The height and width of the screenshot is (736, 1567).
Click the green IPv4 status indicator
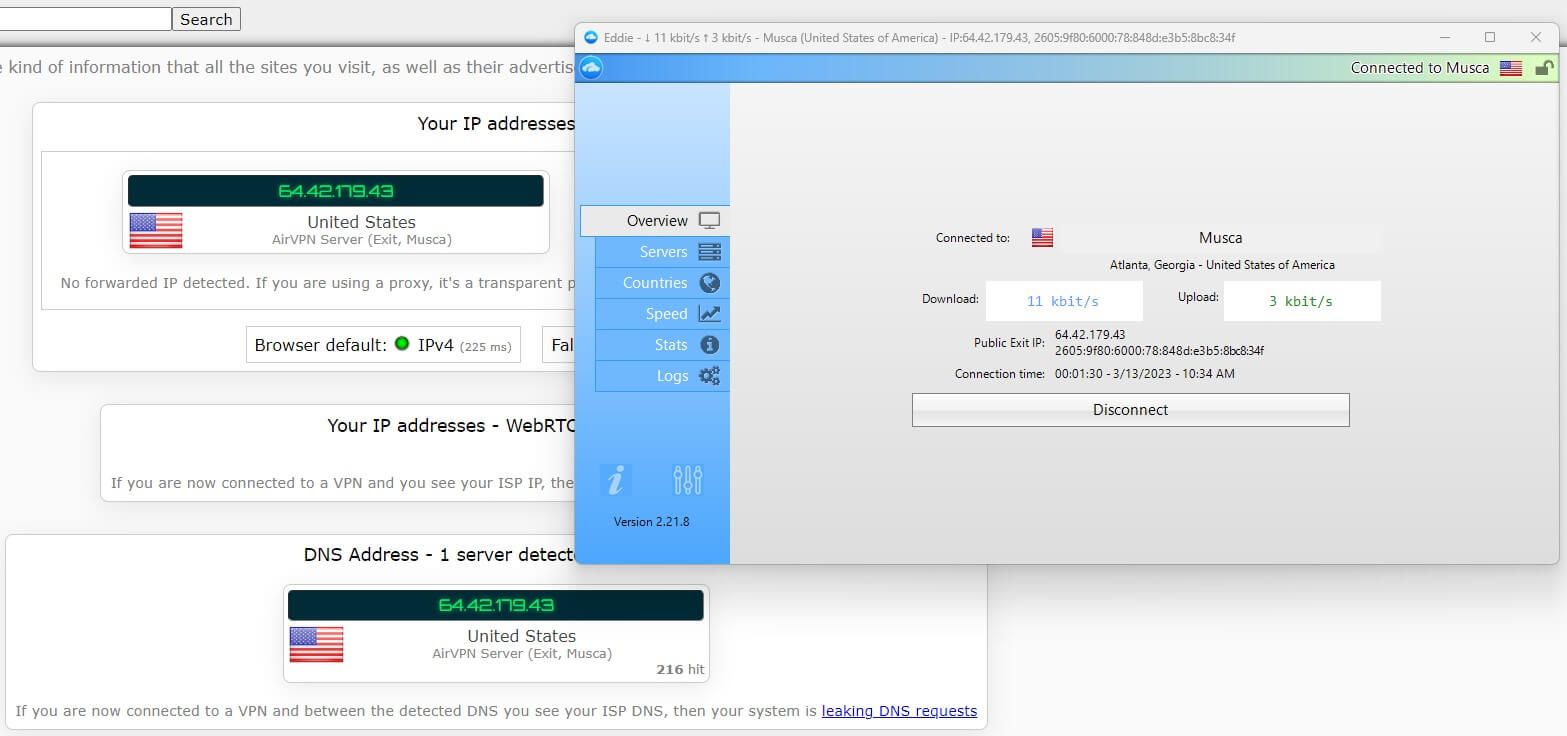(402, 344)
